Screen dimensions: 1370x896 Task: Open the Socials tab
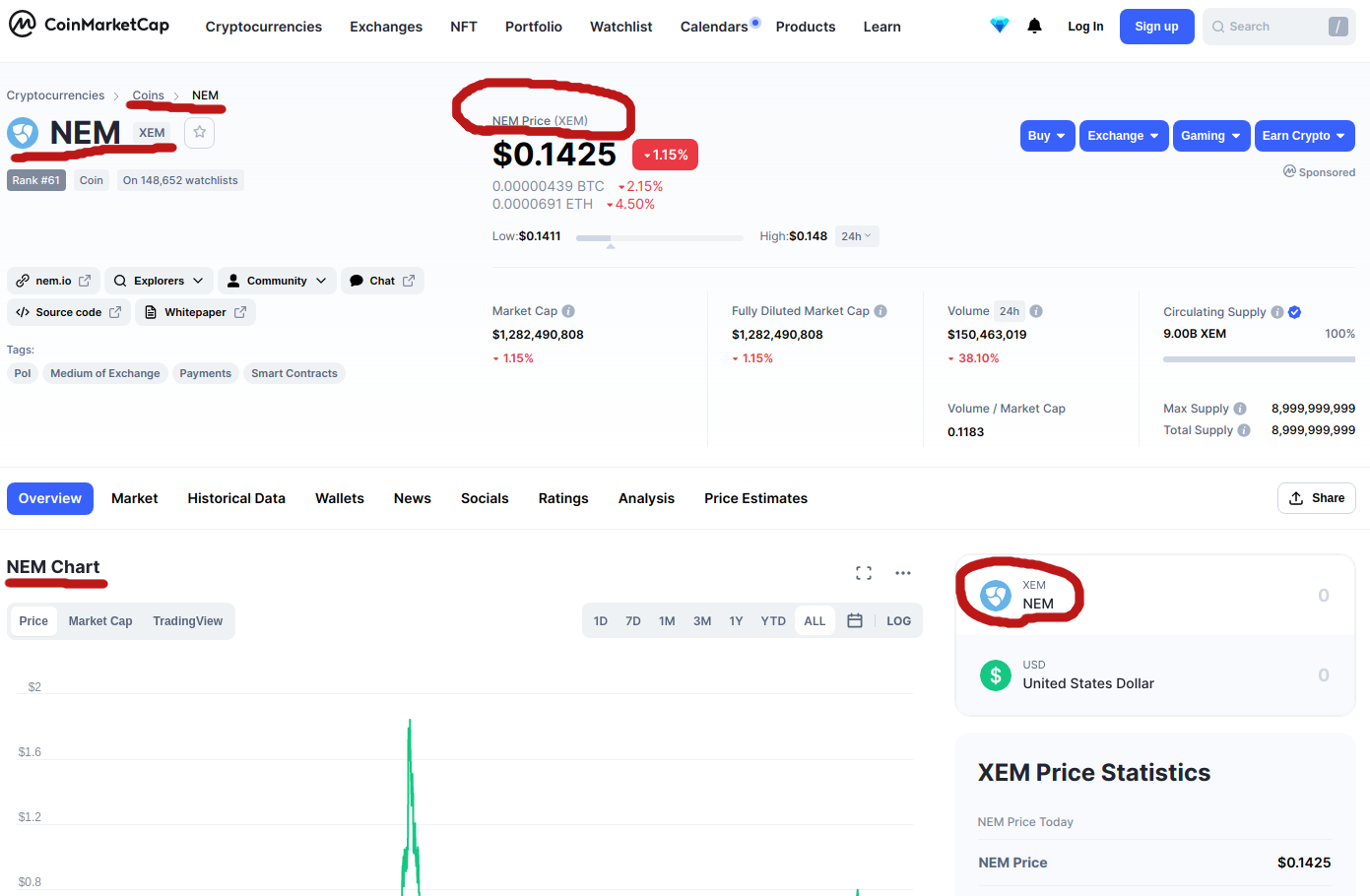tap(485, 498)
